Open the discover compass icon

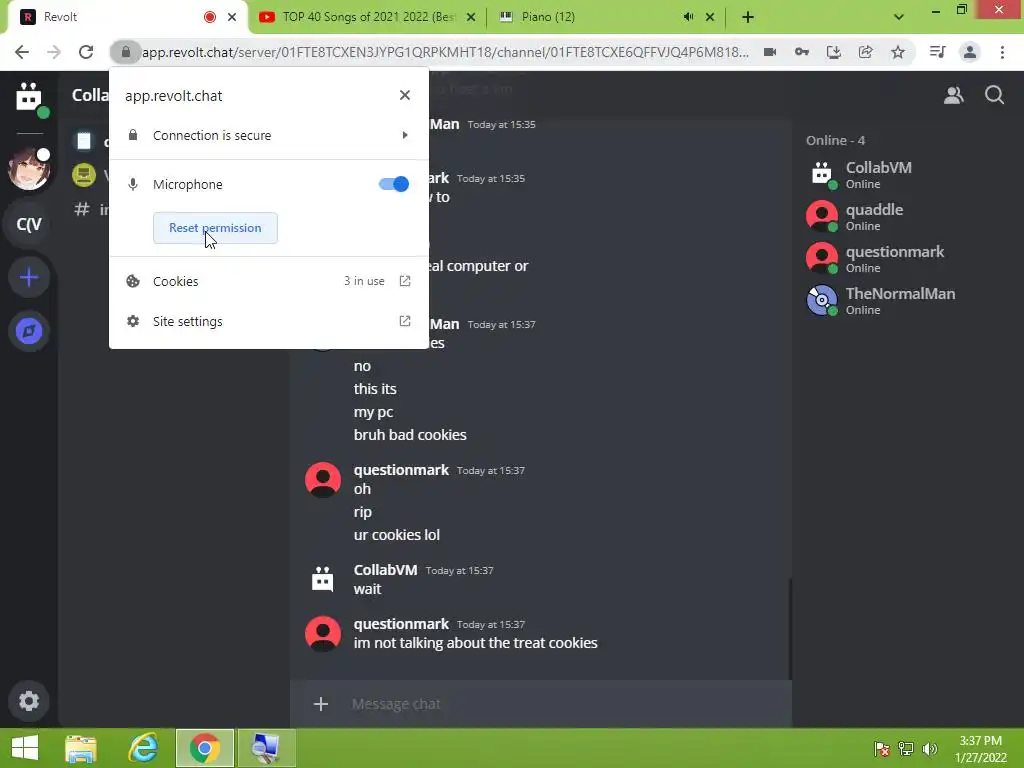point(29,331)
